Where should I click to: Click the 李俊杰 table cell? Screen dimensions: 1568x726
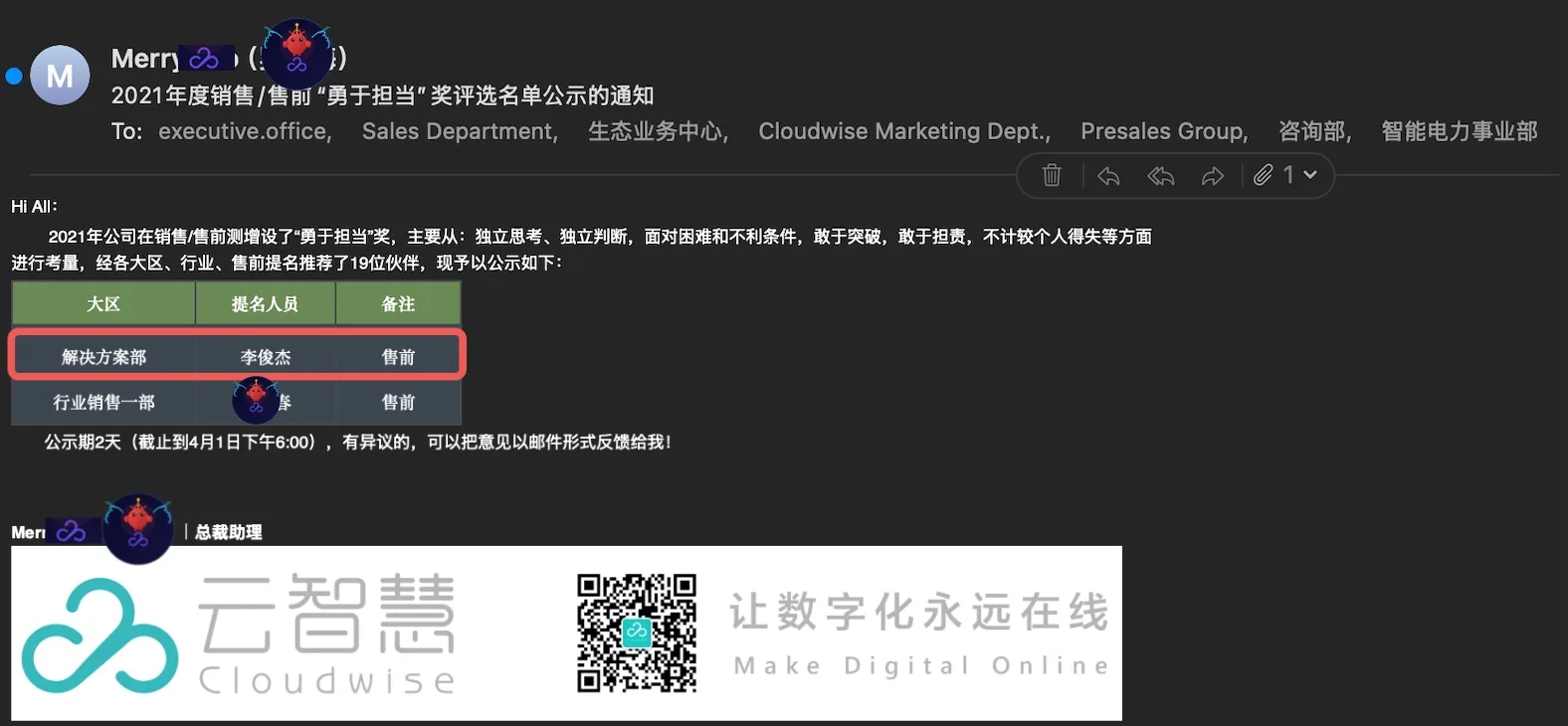pos(265,356)
